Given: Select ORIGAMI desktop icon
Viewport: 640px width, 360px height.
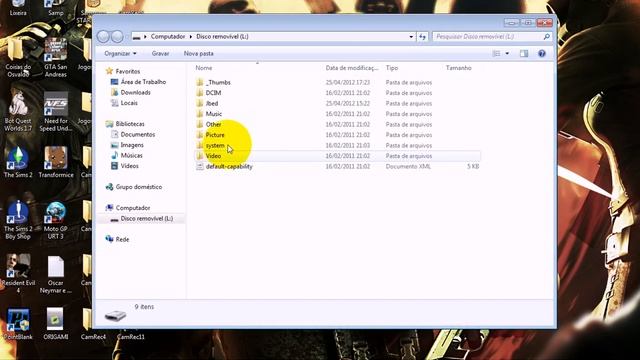Looking at the screenshot, I should 55,324.
